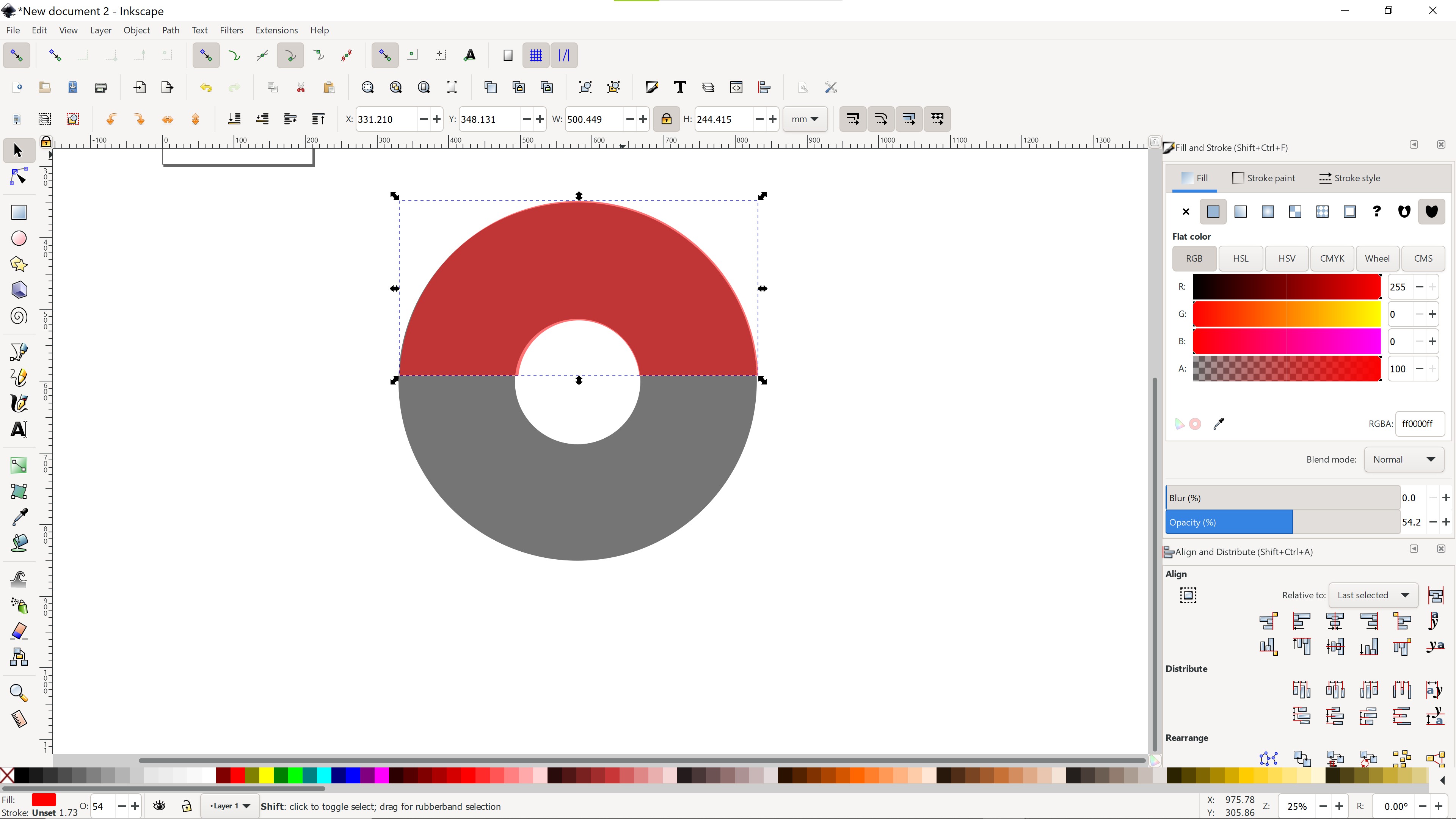The width and height of the screenshot is (1456, 819).
Task: Open the mm units dropdown
Action: (x=805, y=119)
